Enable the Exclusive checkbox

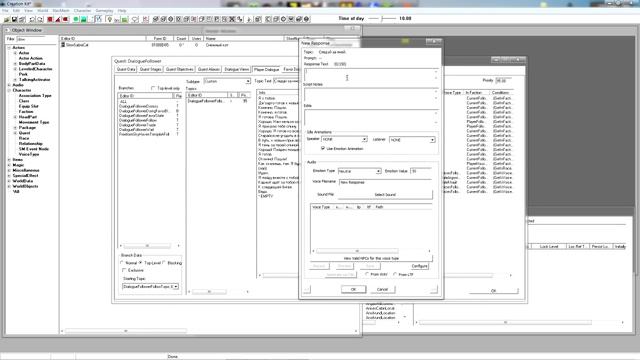(124, 270)
